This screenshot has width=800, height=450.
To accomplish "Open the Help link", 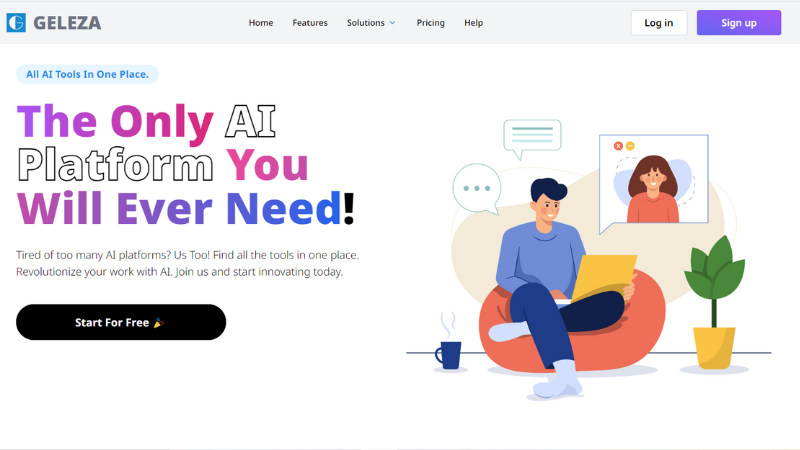I will pos(473,23).
